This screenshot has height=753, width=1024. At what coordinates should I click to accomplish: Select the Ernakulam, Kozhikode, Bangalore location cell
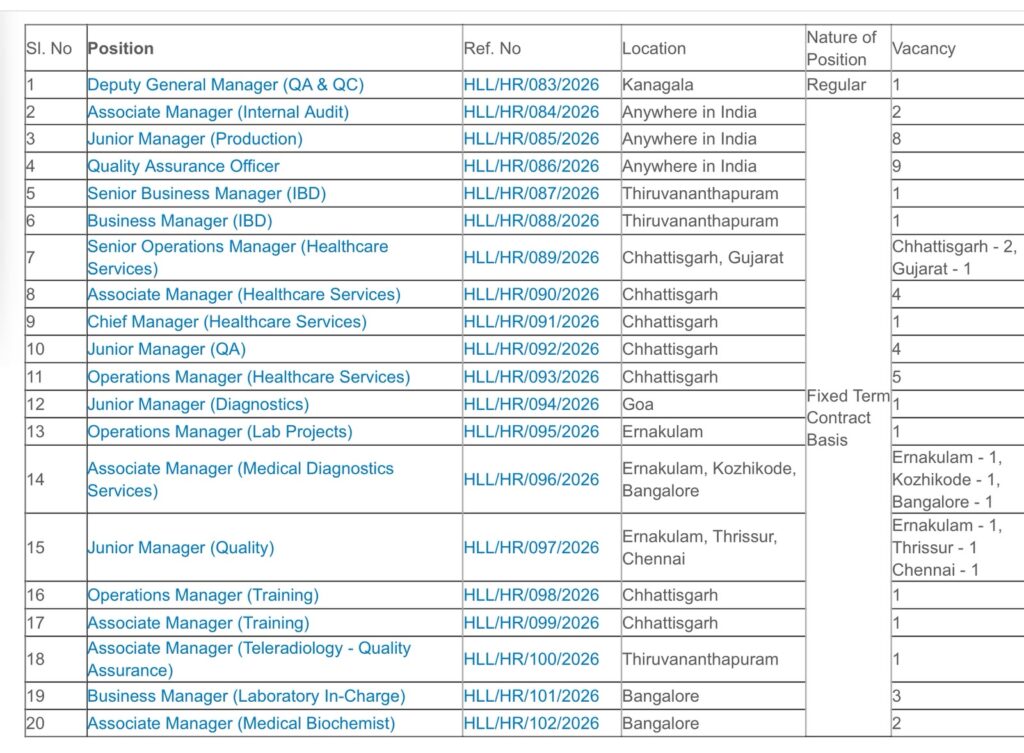(x=713, y=479)
